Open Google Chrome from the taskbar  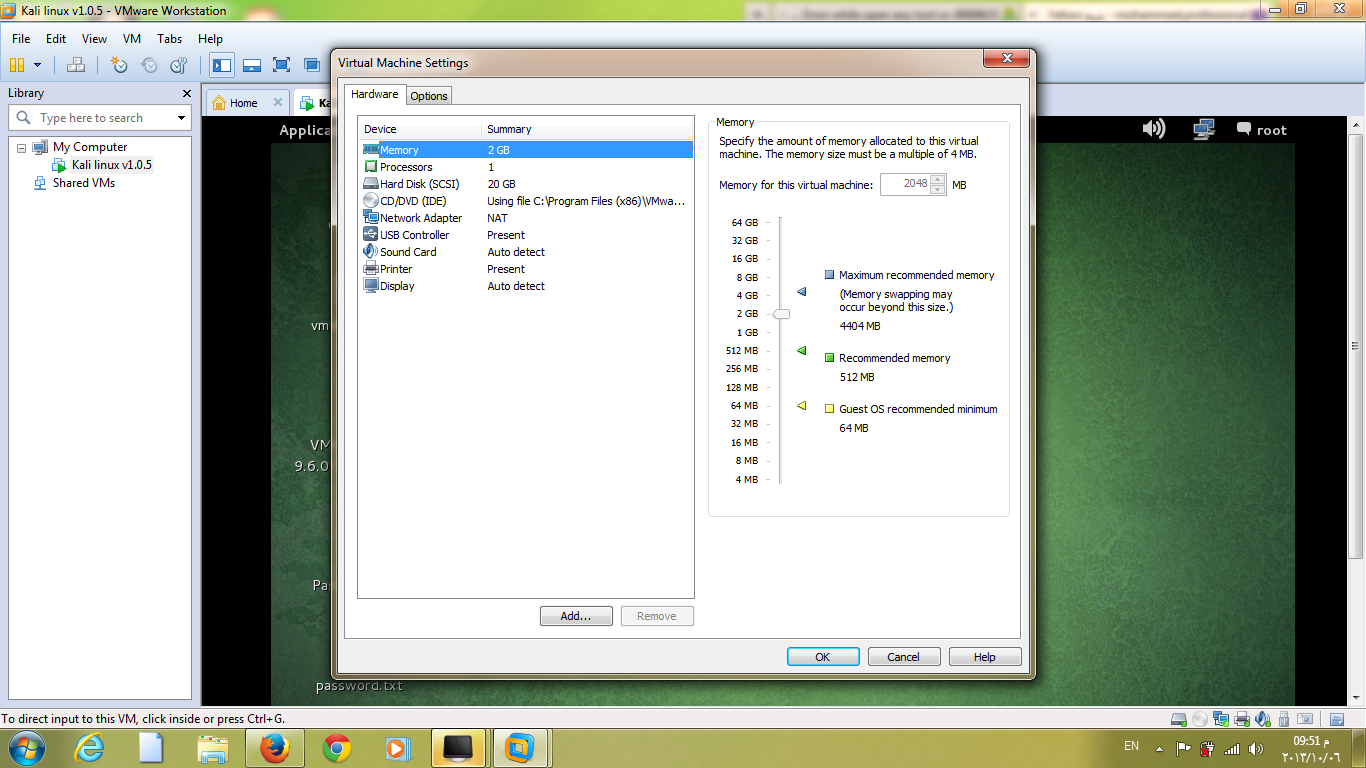point(337,748)
